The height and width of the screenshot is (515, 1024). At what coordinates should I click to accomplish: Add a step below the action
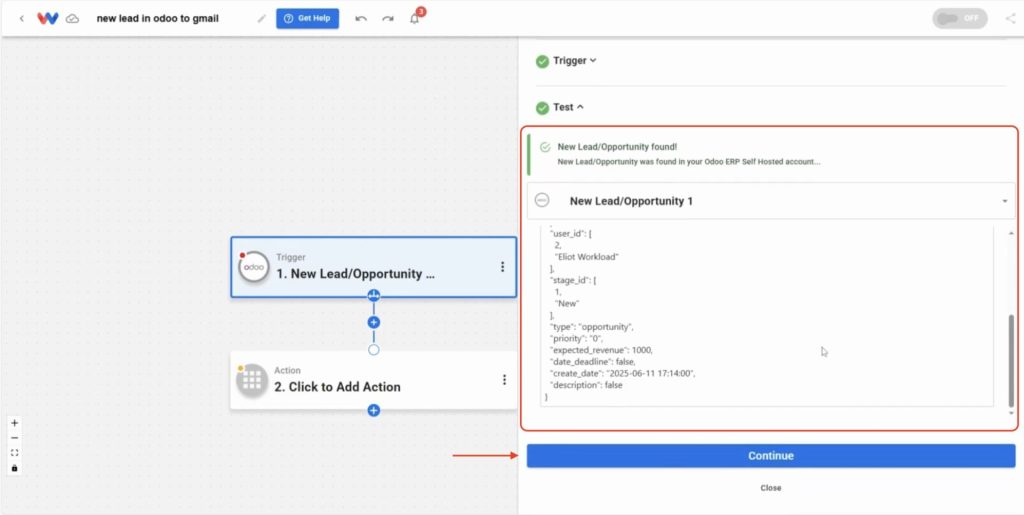(x=374, y=411)
